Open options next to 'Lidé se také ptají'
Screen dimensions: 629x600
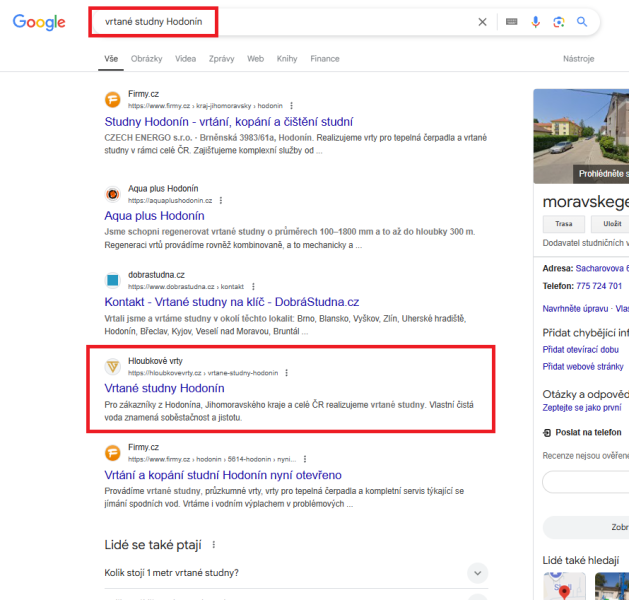point(214,545)
